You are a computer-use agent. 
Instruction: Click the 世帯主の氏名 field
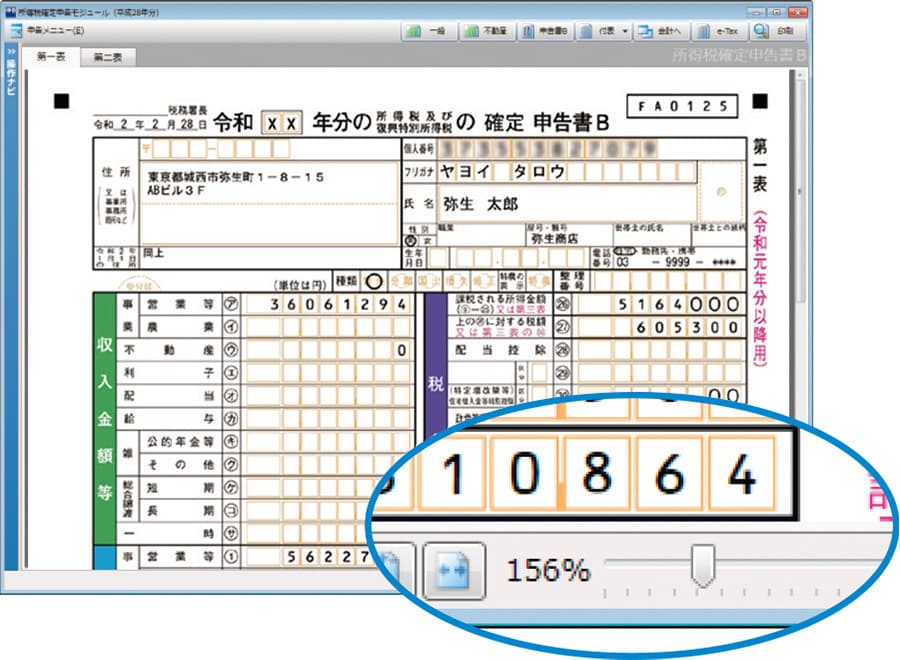(x=652, y=235)
